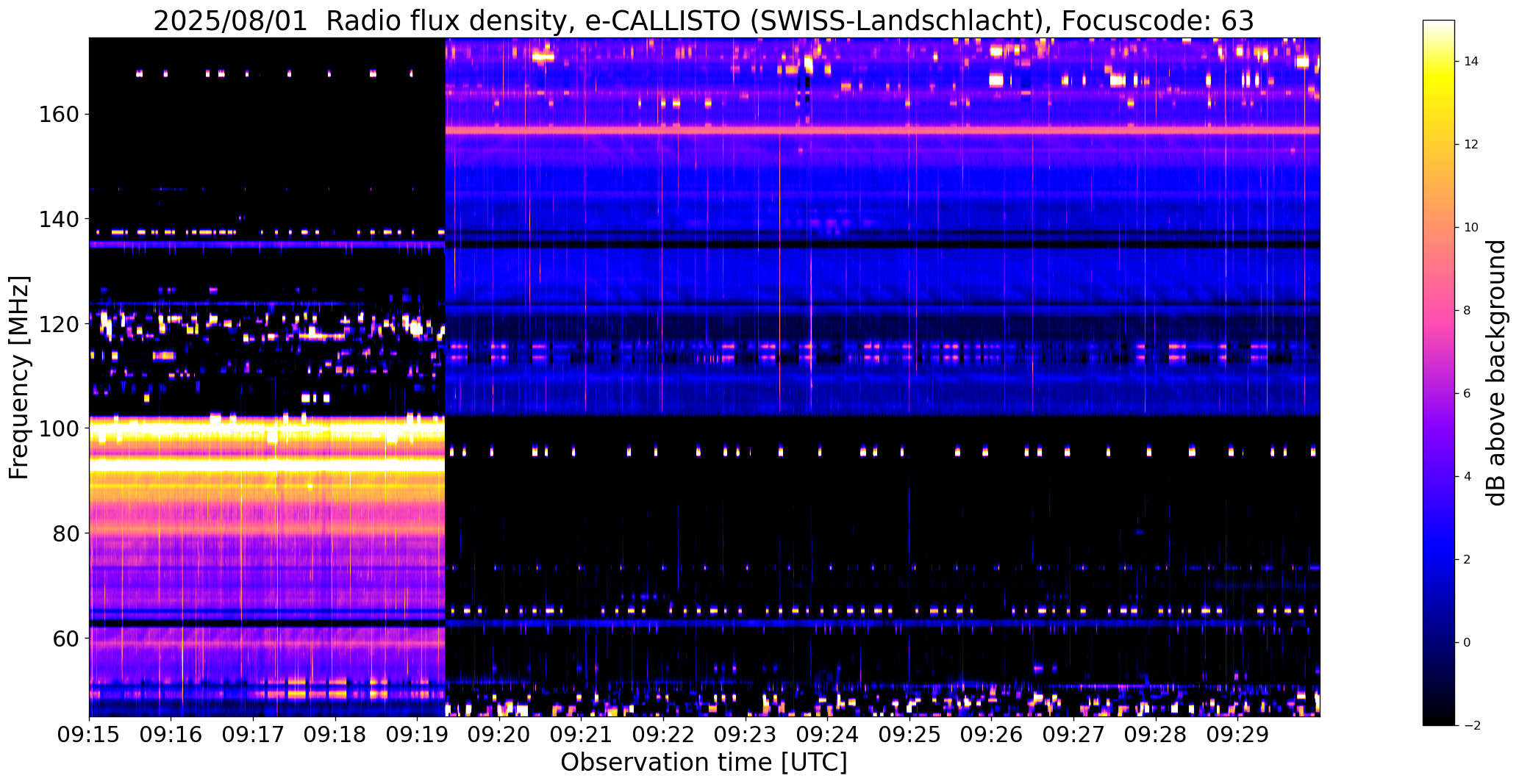Click the 'Frequency [MHz]' y-axis label
Image resolution: width=1519 pixels, height=784 pixels.
[x=19, y=378]
